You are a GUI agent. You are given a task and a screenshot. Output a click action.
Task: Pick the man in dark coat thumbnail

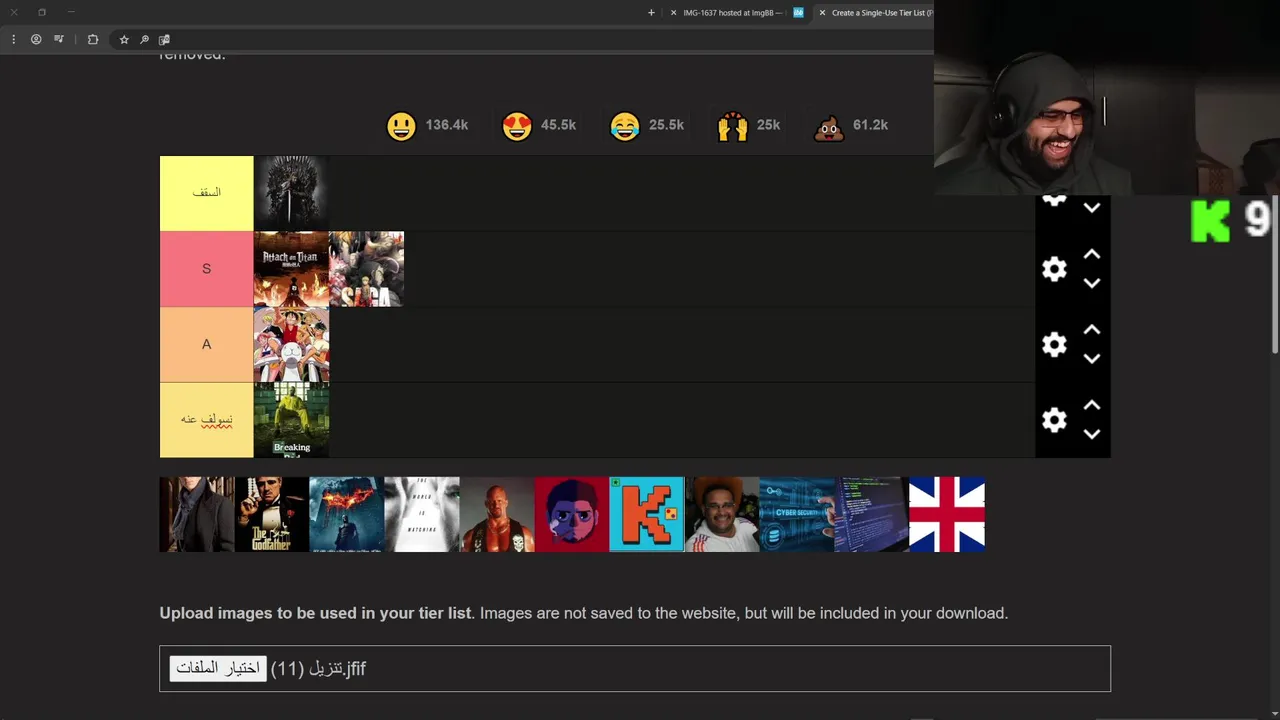[x=197, y=514]
